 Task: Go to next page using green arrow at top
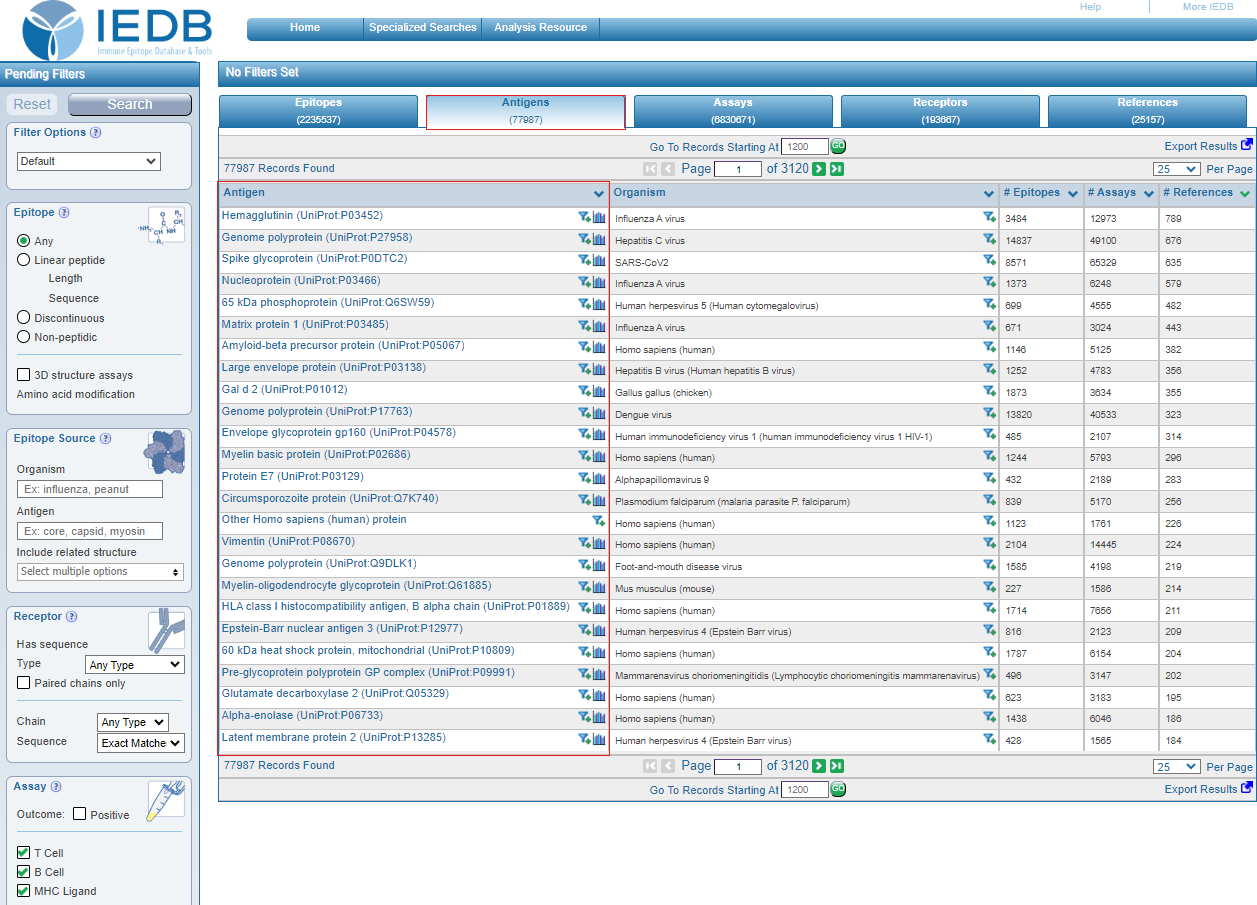pos(819,169)
